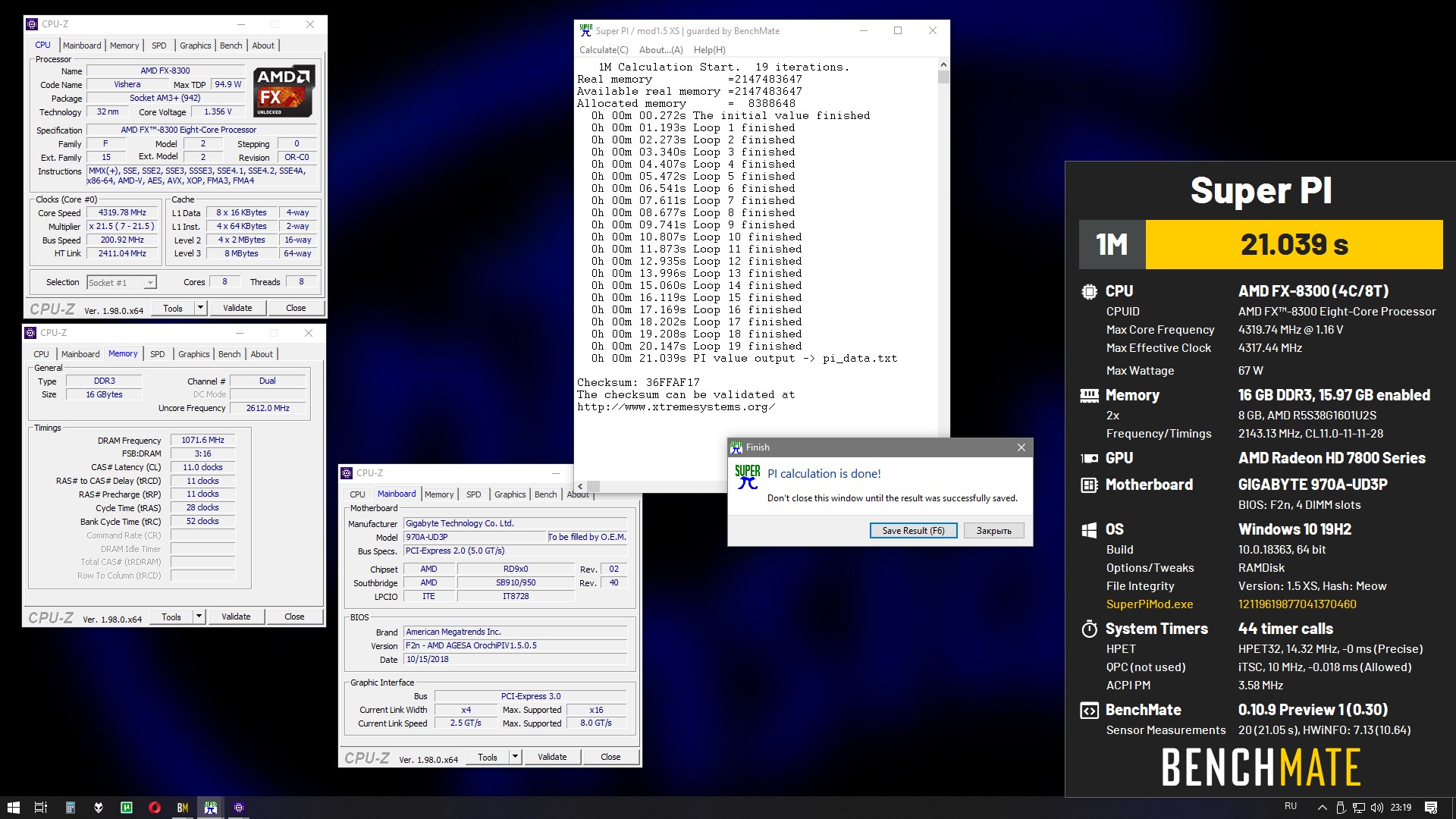Switch to CPU-Z via purple taskbar icon
This screenshot has height=819, width=1456.
click(239, 808)
